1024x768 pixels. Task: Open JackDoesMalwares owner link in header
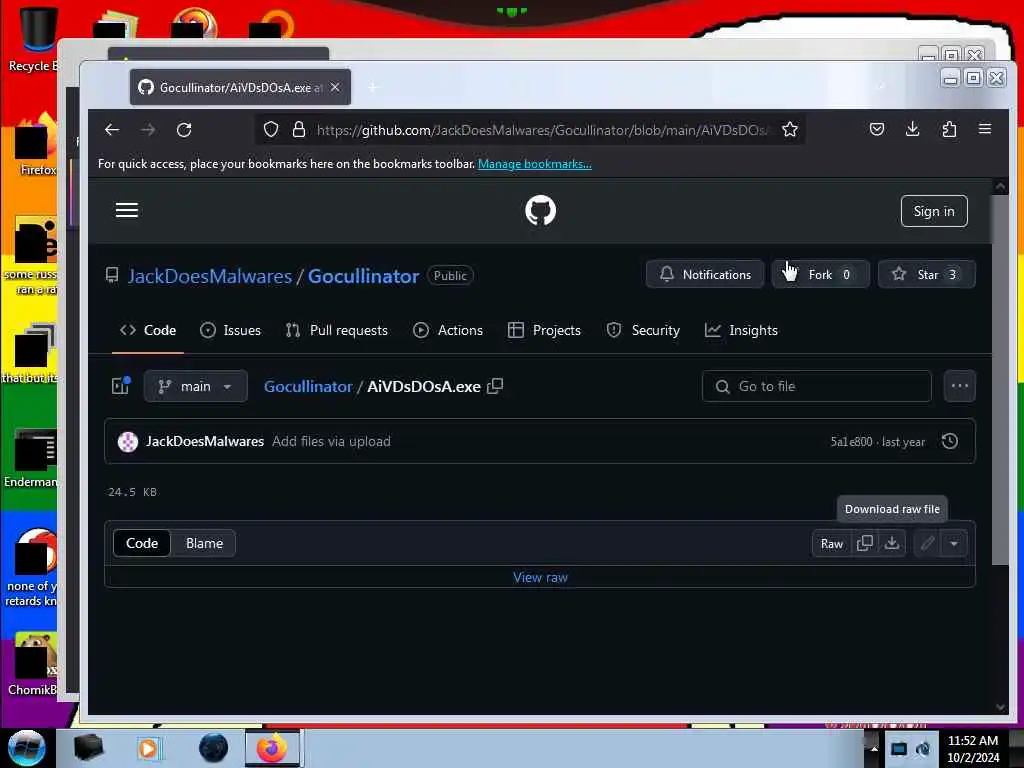point(210,276)
